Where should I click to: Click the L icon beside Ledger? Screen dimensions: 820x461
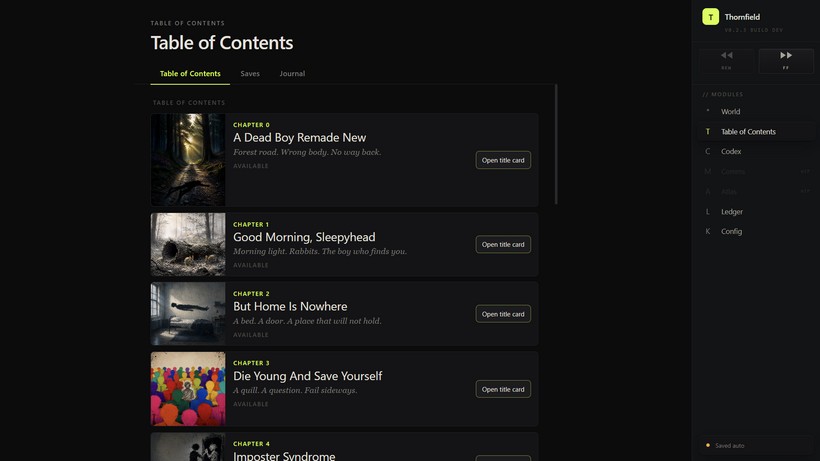coord(708,212)
